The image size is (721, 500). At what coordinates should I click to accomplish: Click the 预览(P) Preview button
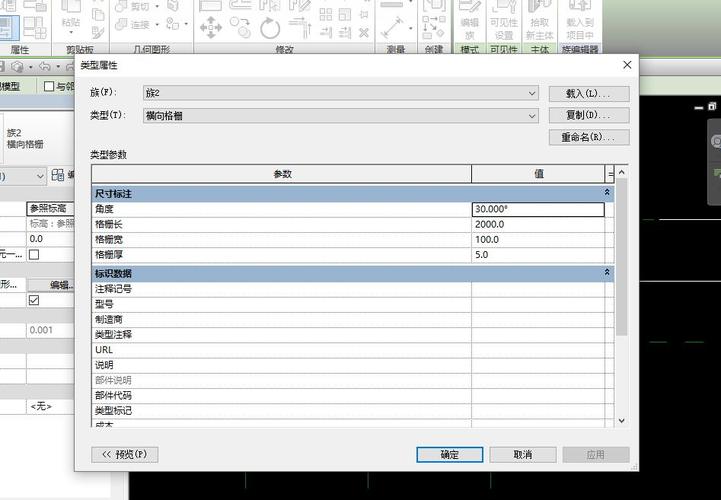[125, 454]
